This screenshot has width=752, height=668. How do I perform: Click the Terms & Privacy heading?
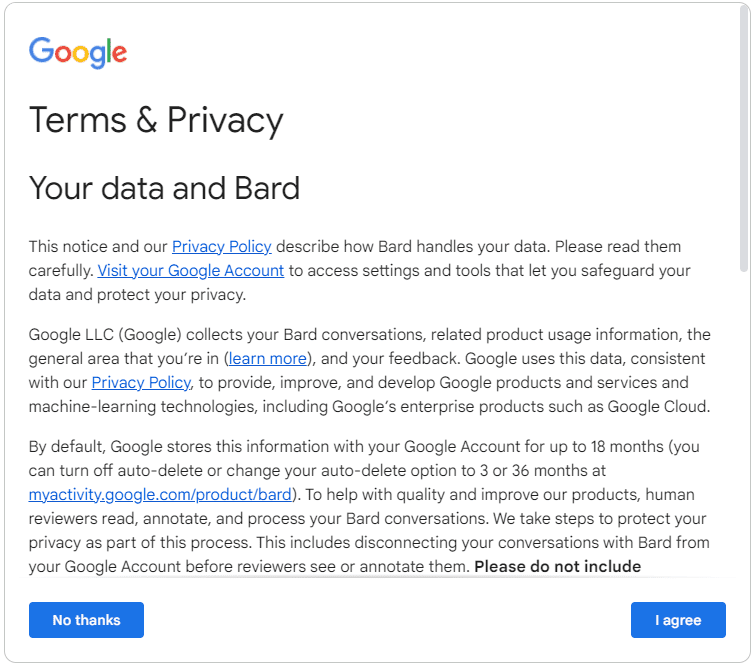click(x=156, y=120)
